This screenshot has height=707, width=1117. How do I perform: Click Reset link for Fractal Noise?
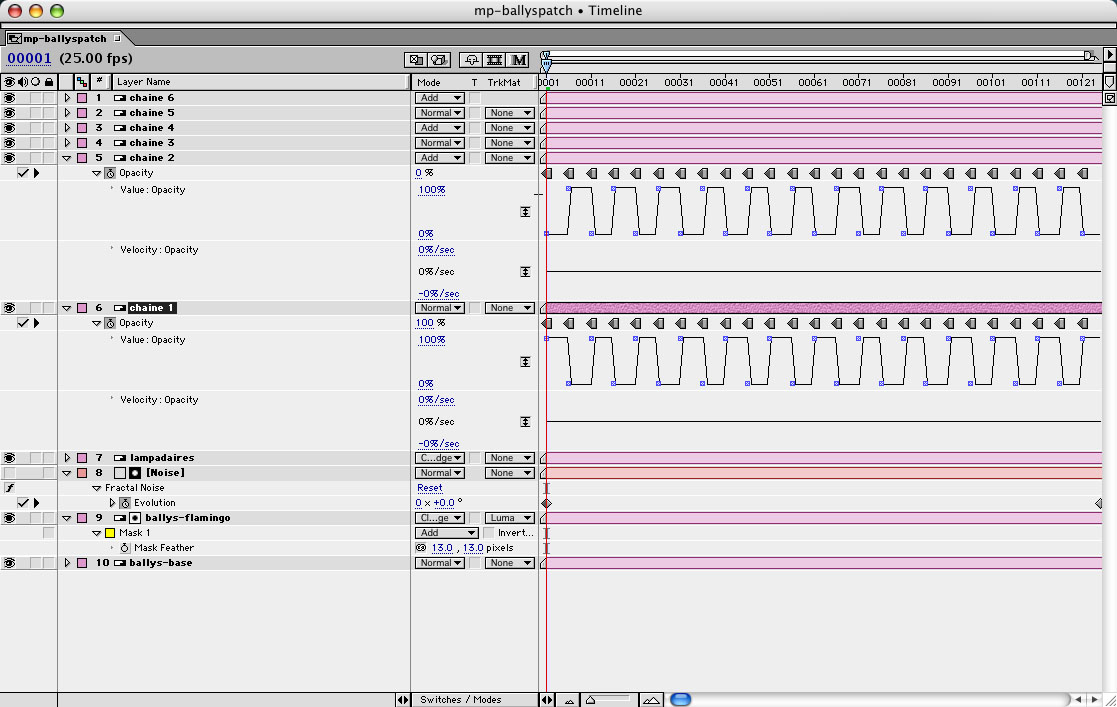[429, 488]
